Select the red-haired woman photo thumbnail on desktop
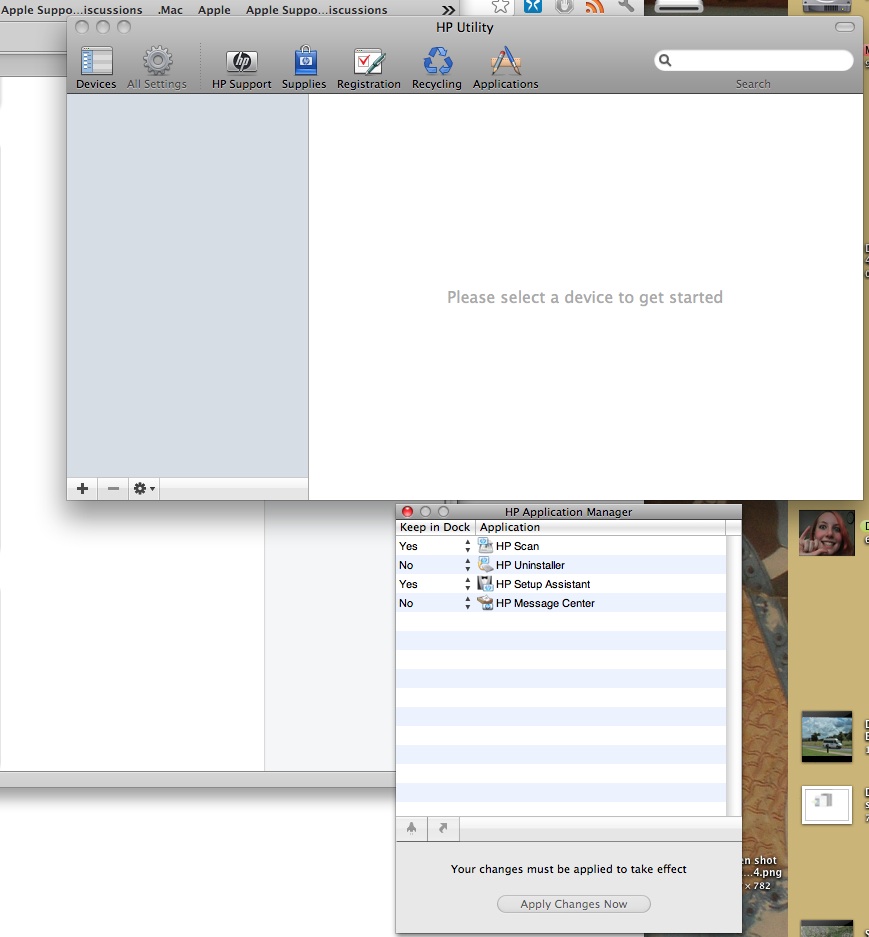 click(x=827, y=533)
